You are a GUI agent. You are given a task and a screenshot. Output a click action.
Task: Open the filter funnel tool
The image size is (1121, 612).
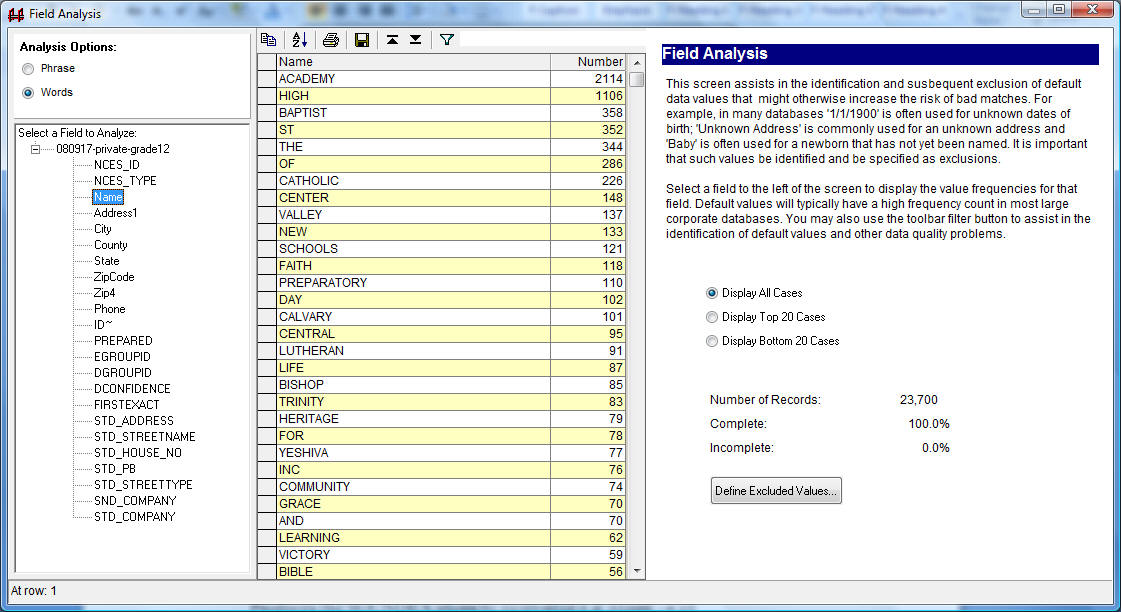coord(447,40)
